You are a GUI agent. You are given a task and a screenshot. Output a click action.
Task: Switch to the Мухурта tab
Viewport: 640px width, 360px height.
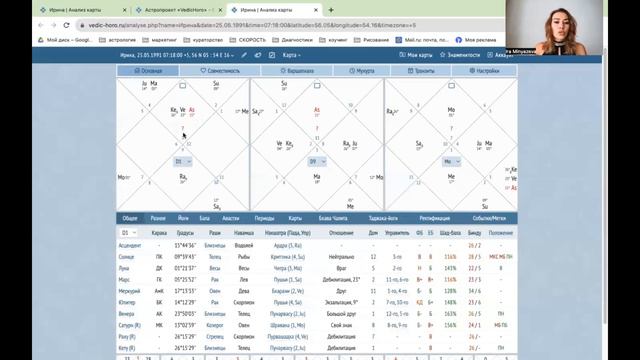click(362, 71)
